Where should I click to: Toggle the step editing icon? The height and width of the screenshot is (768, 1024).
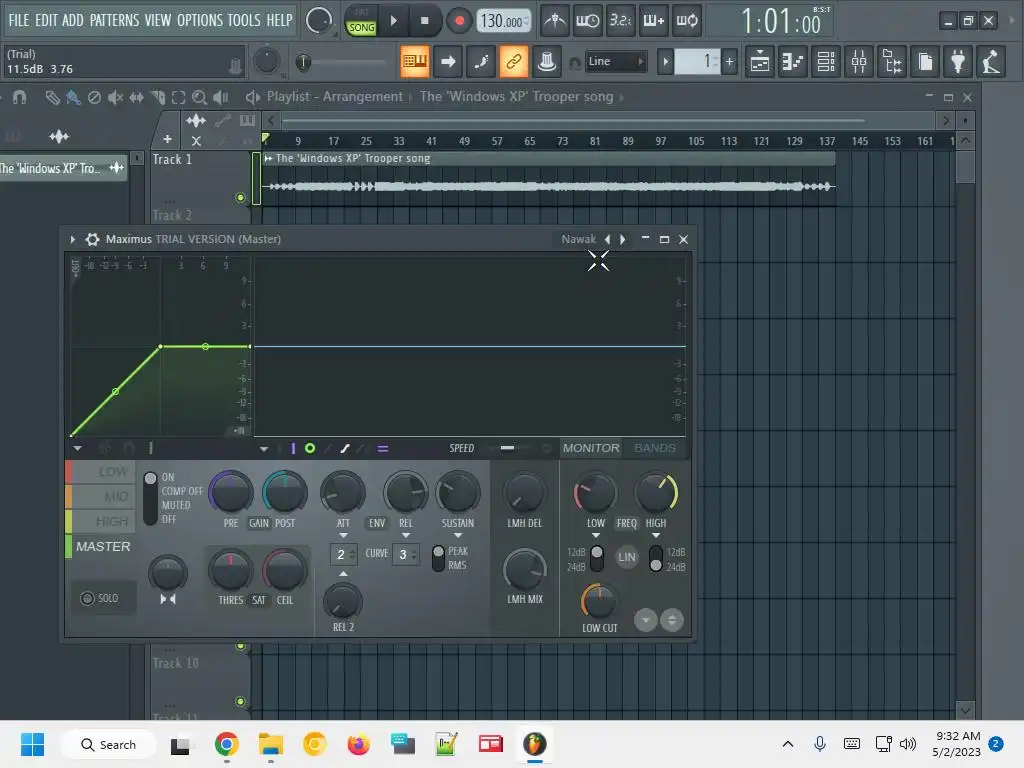(481, 62)
